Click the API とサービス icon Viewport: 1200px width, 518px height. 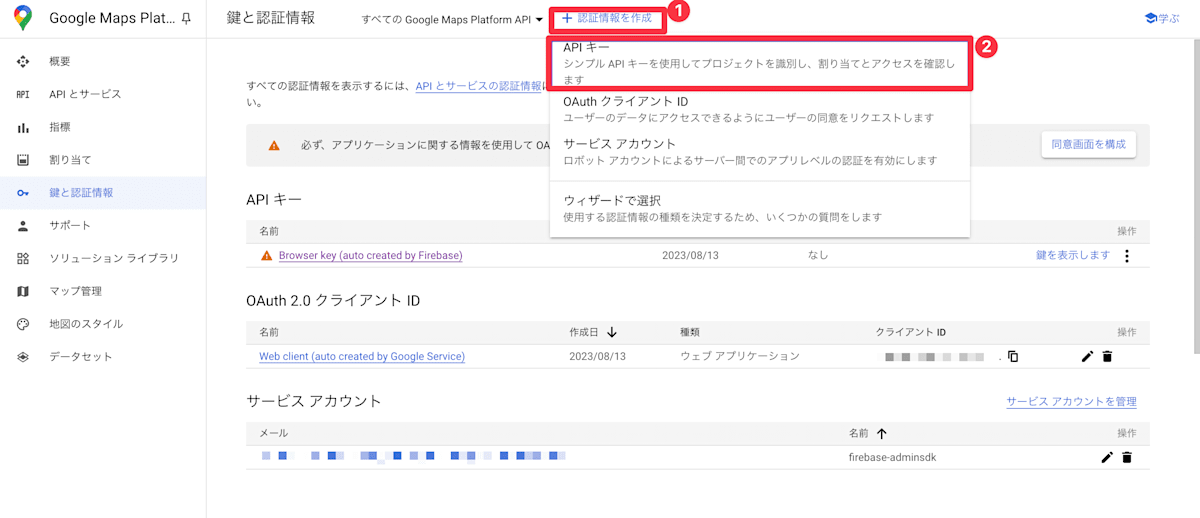[23, 94]
